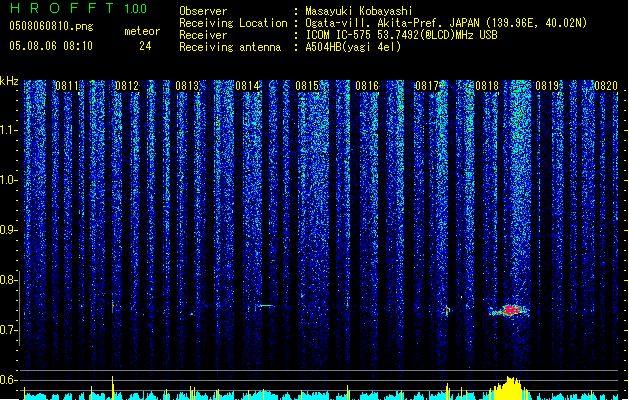Screen dimensions: 629x400
Task: Click the HROFFT 1.0.0 title text
Action: point(79,8)
